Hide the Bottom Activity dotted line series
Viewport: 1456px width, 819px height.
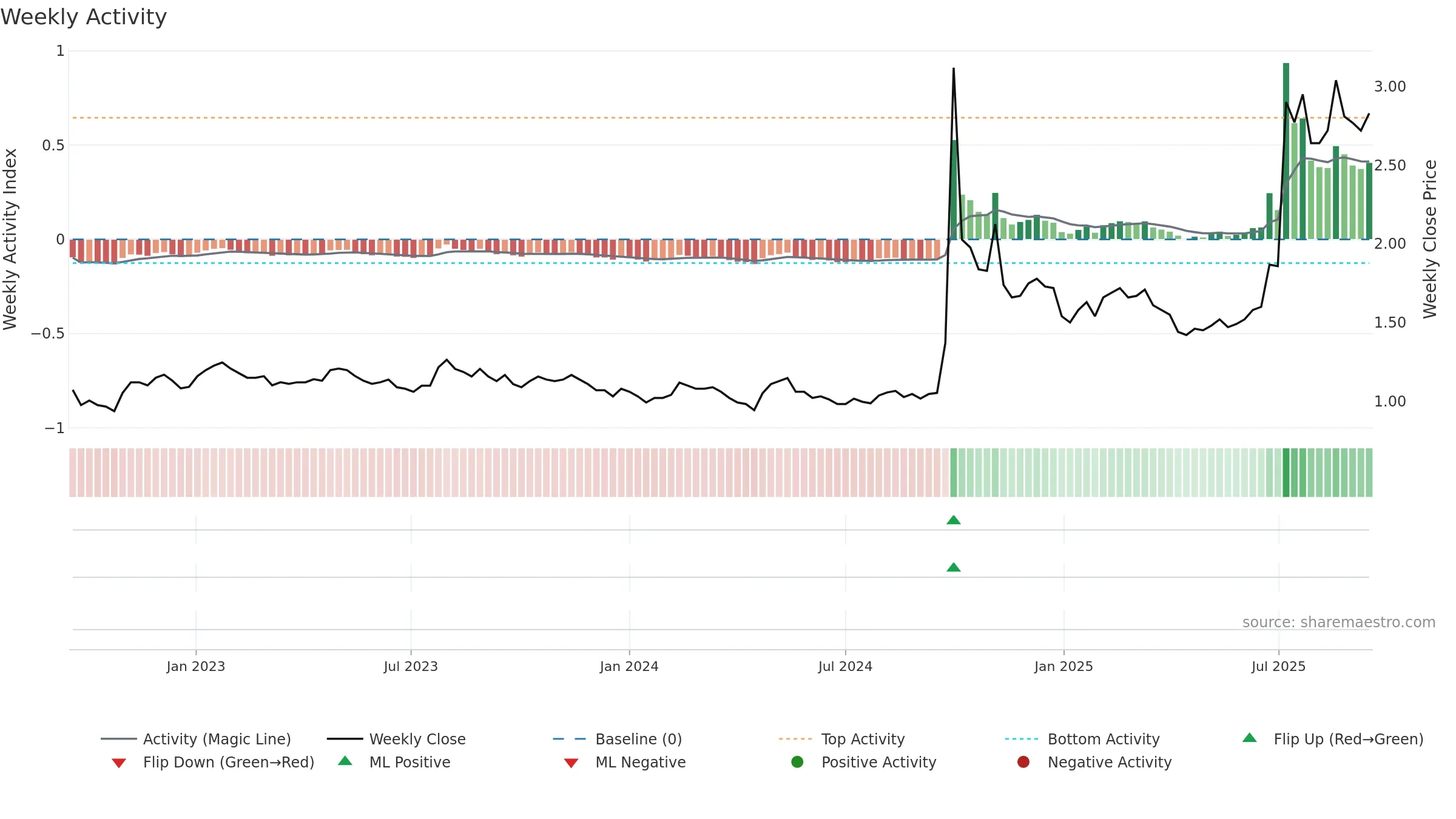(1082, 739)
